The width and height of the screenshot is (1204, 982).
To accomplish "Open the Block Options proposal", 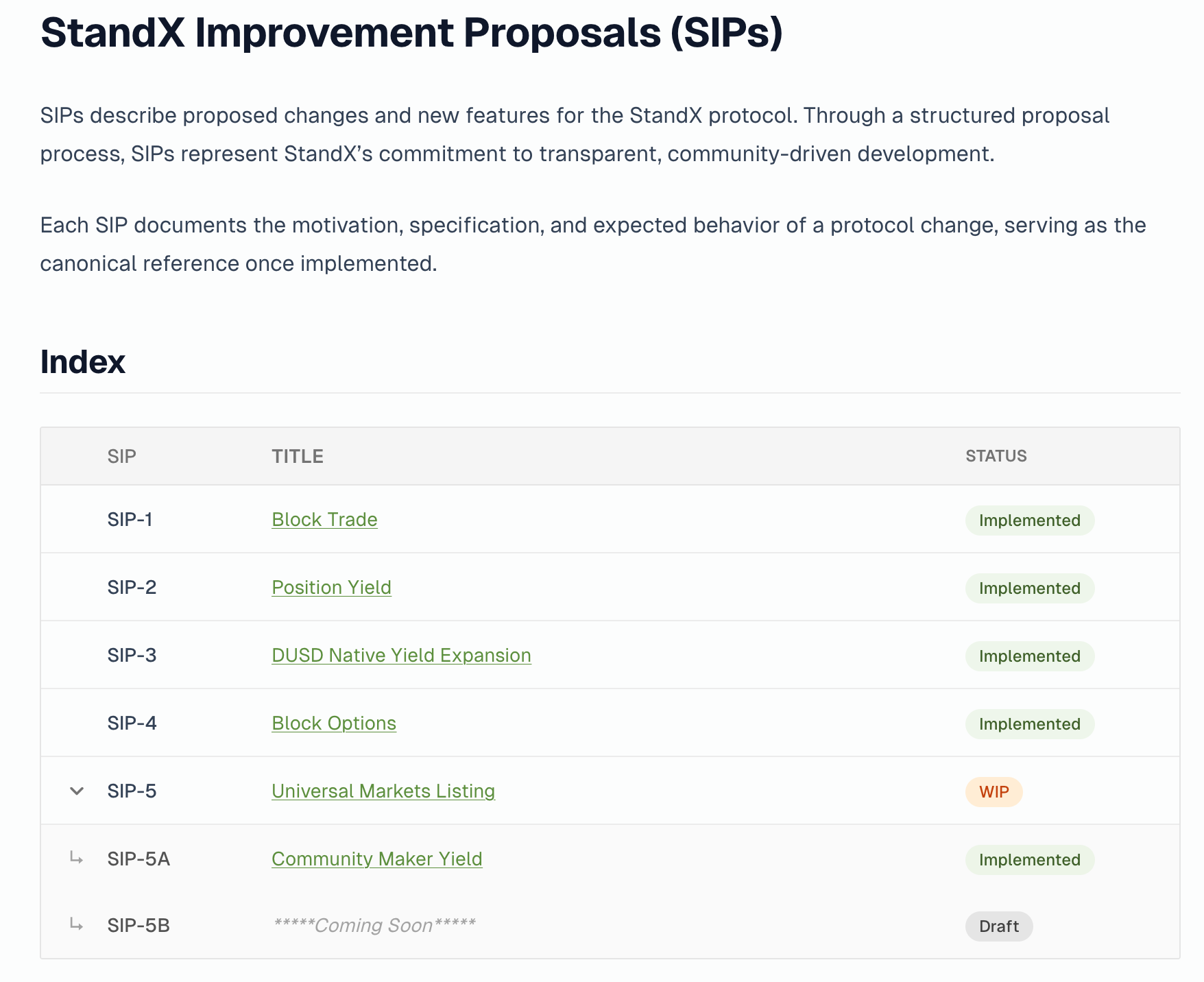I will [334, 723].
